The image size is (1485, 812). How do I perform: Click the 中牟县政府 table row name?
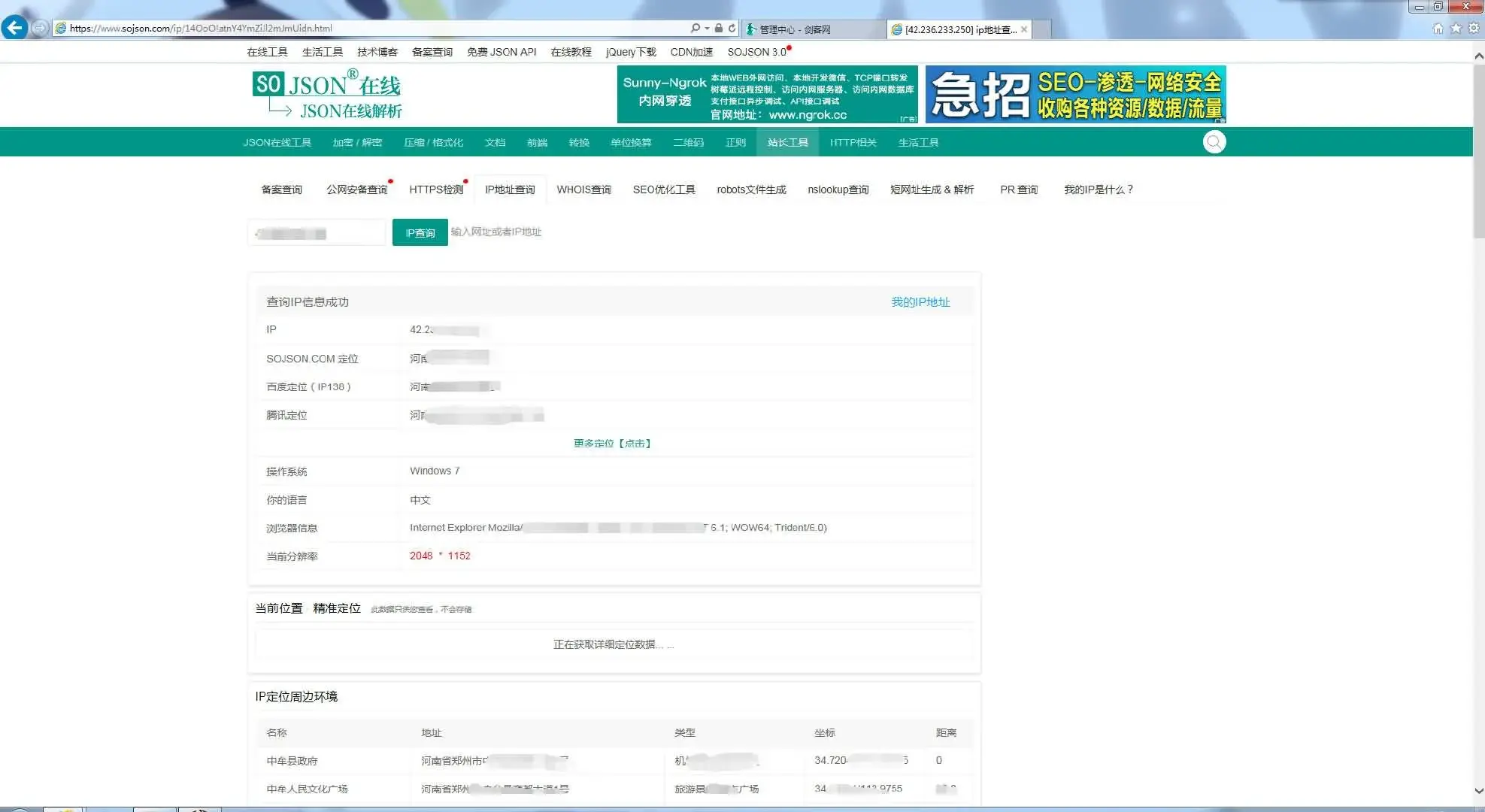click(292, 761)
